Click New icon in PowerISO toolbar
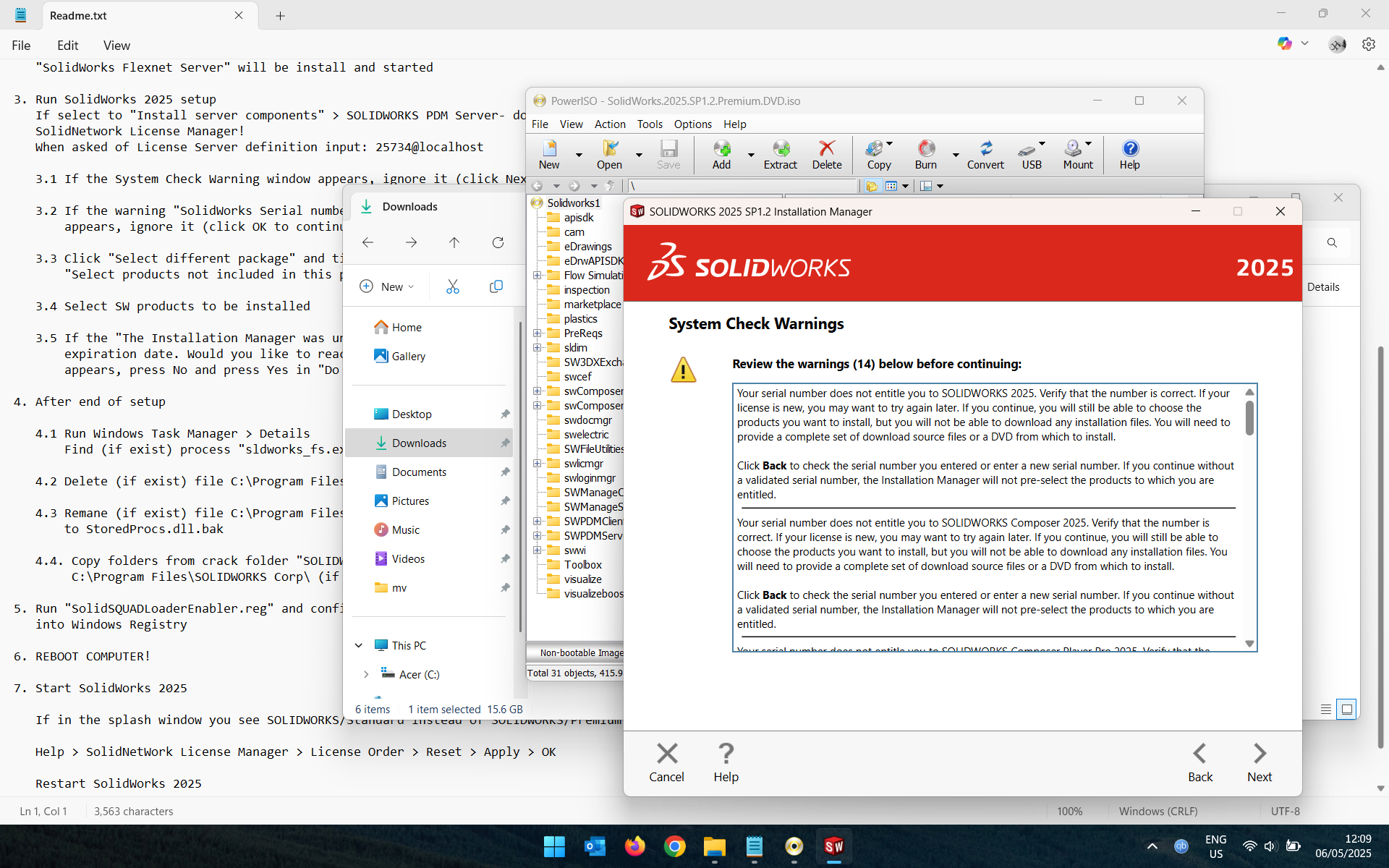 pyautogui.click(x=549, y=155)
